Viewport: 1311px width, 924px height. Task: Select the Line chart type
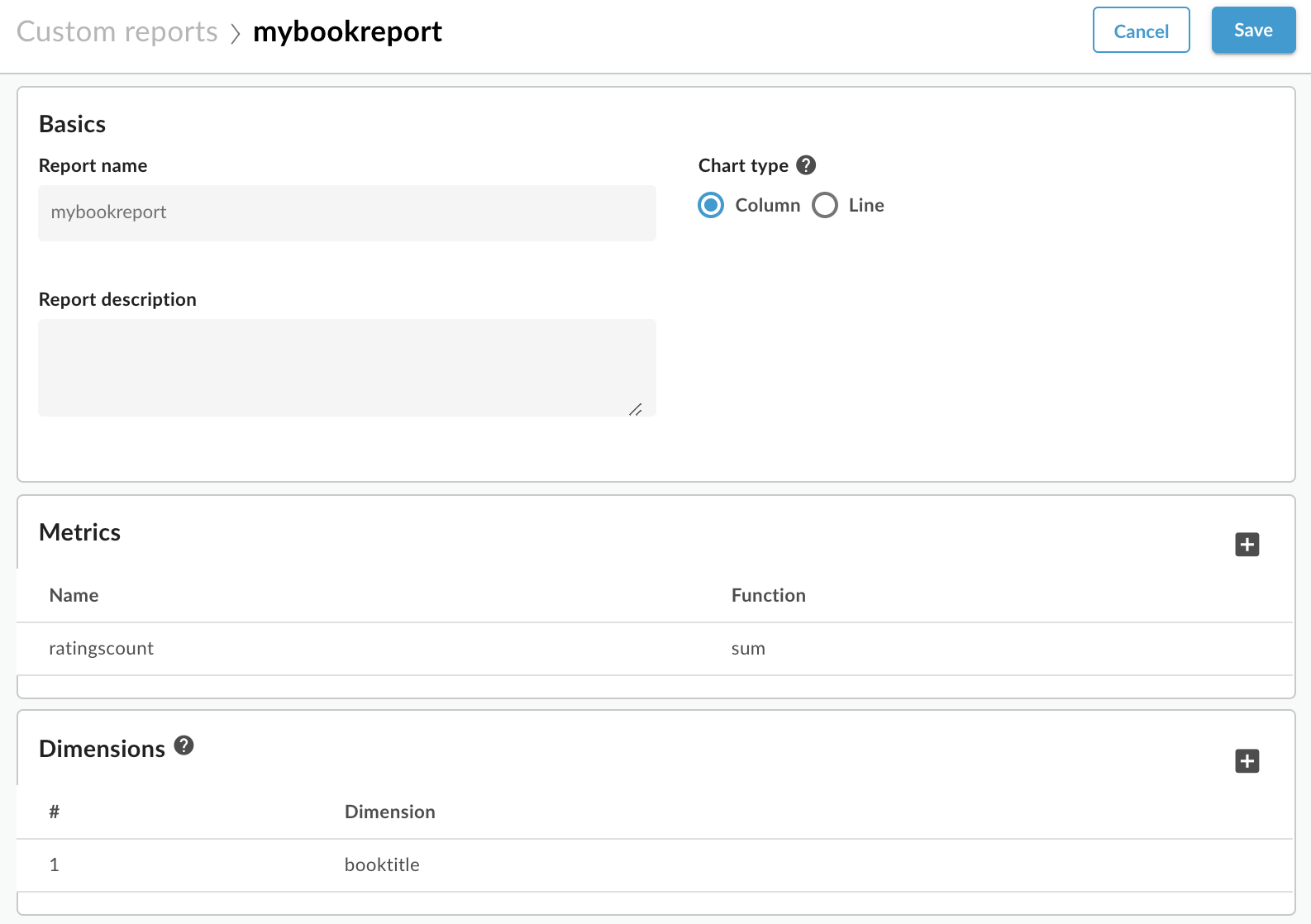coord(825,205)
